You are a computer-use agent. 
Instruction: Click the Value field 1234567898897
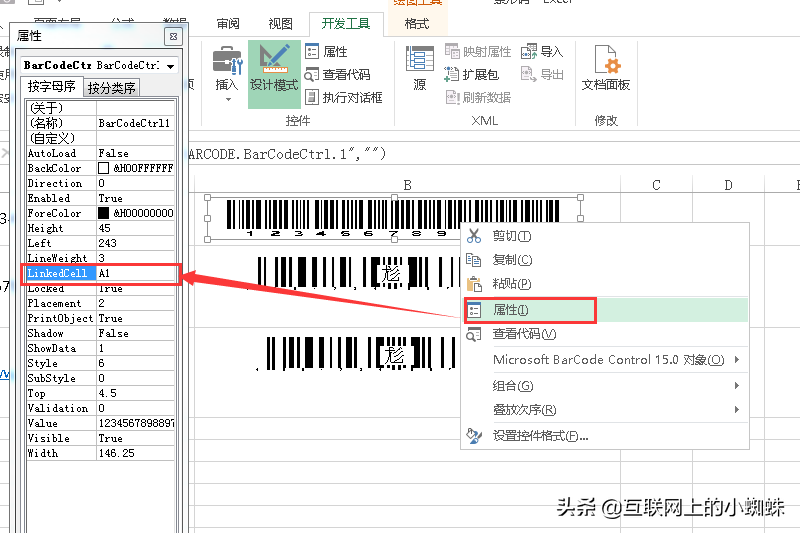pyautogui.click(x=136, y=423)
